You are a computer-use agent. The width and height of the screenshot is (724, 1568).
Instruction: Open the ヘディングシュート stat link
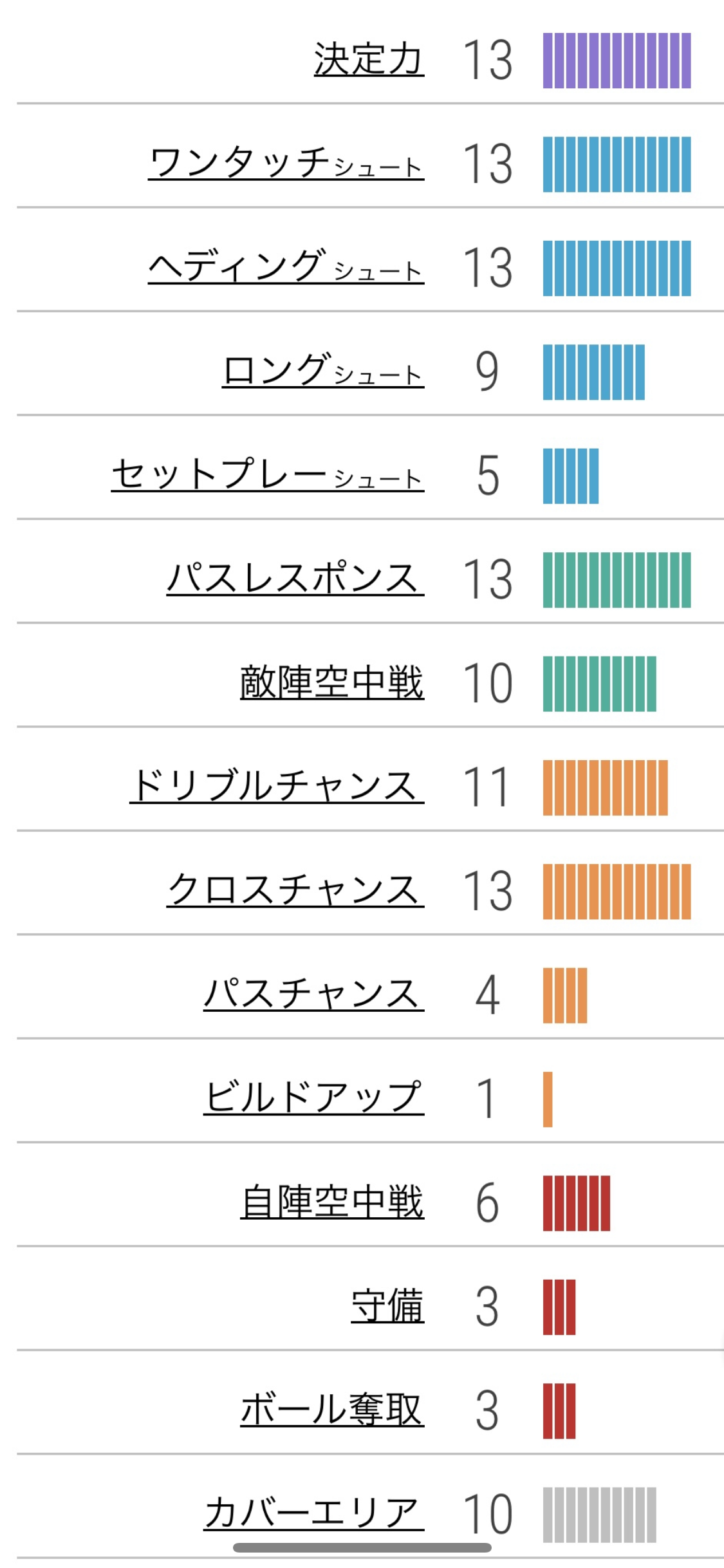[x=286, y=267]
